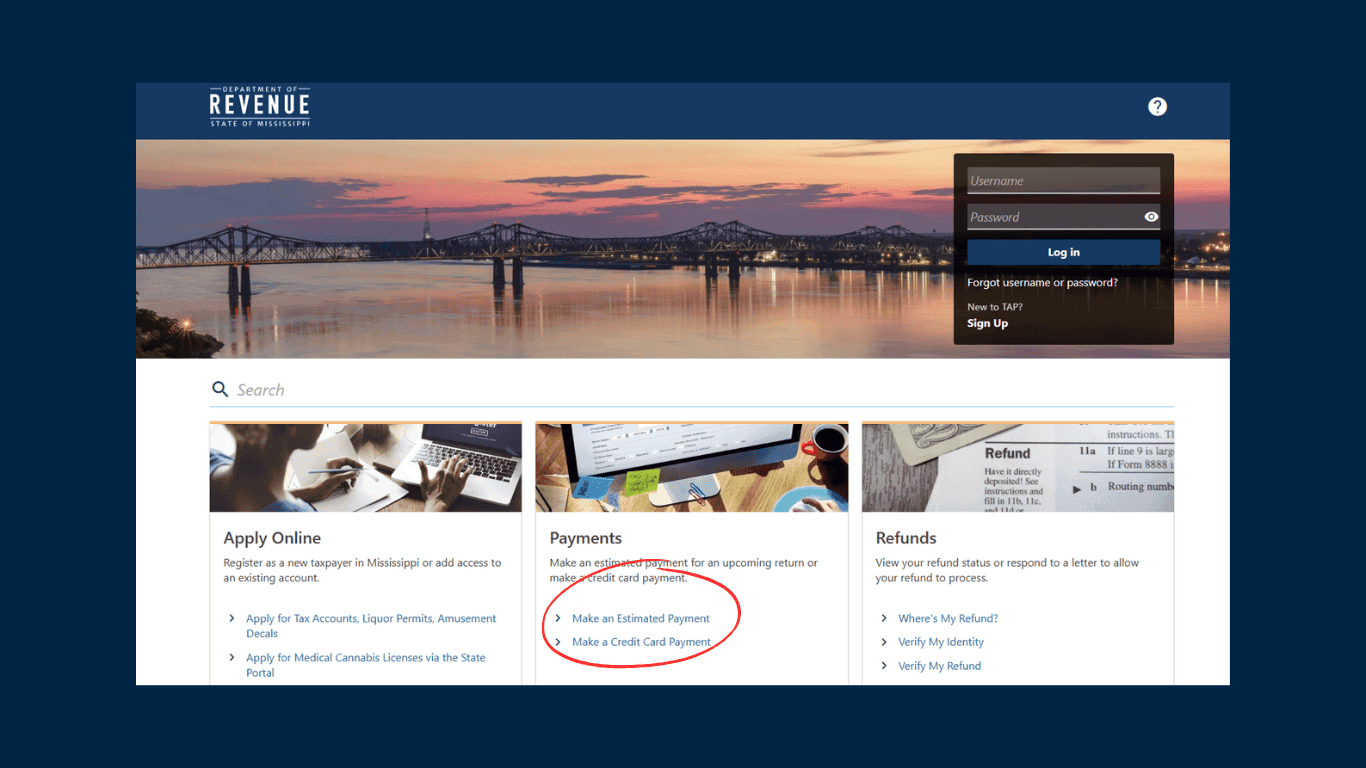
Task: Select Verify My Refund link
Action: pyautogui.click(x=939, y=666)
